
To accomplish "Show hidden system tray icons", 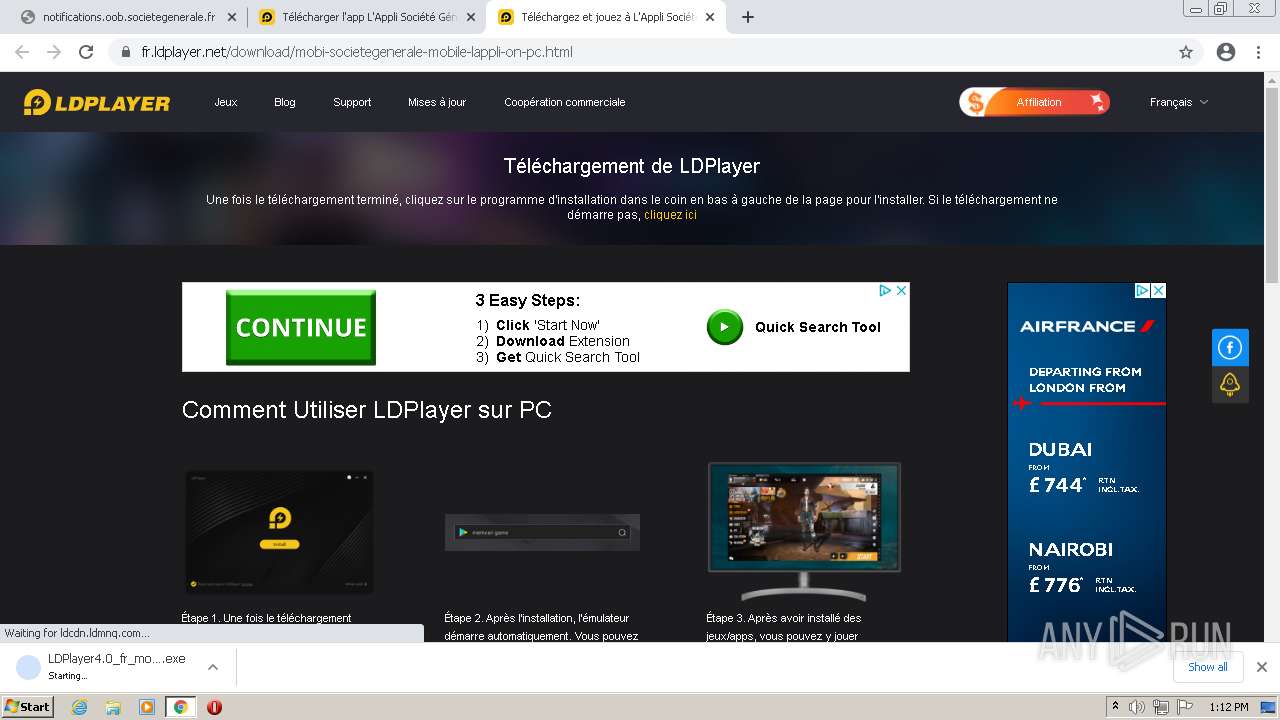I will point(1115,707).
